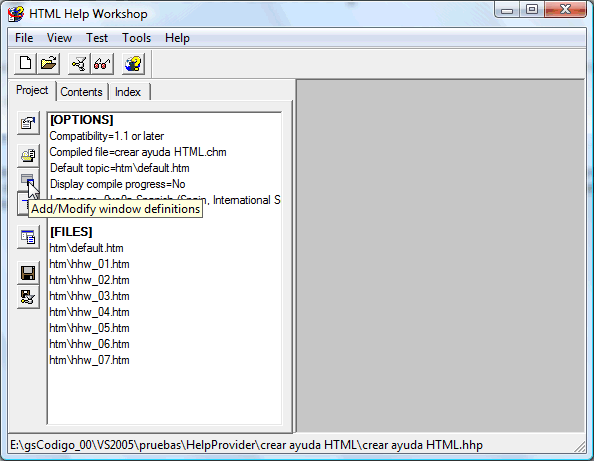Minimize the HTML Help Workshop window
Image resolution: width=594 pixels, height=461 pixels.
507,10
